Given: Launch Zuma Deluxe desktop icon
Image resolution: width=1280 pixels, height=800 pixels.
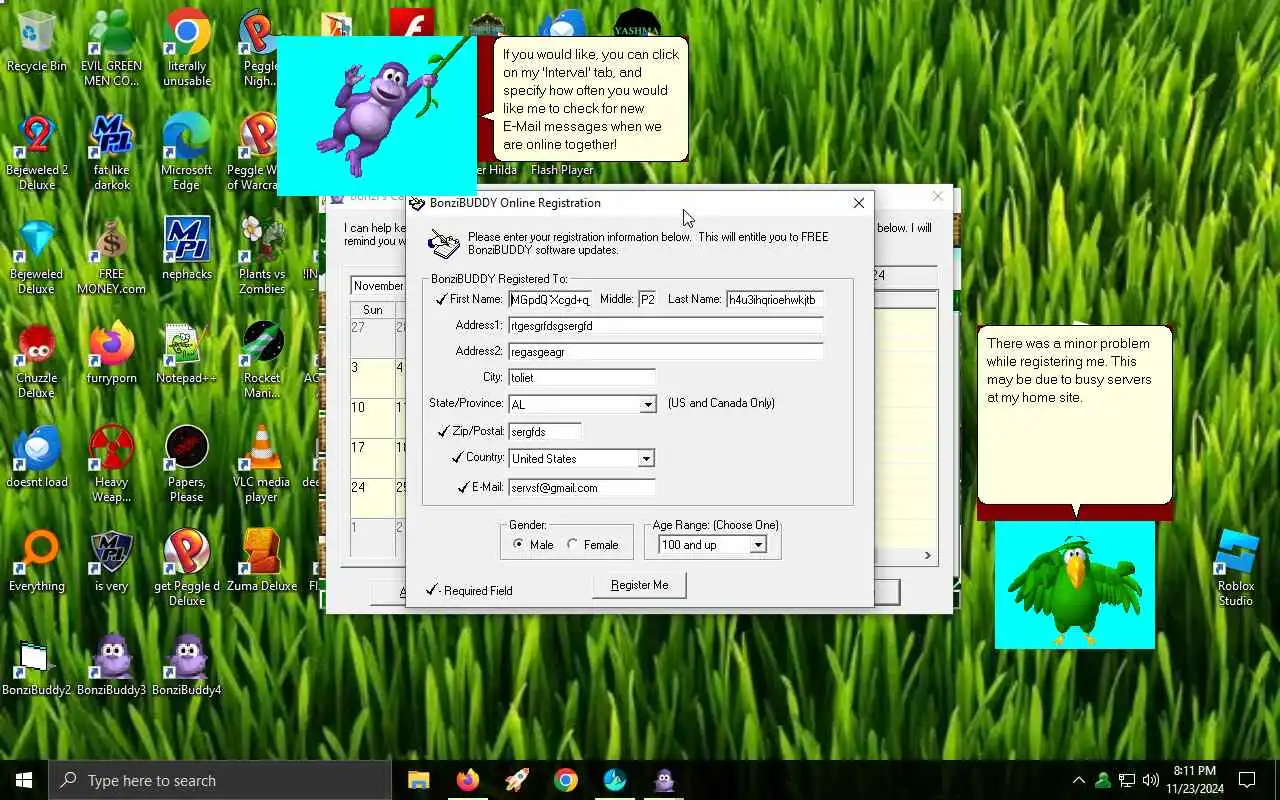Looking at the screenshot, I should point(261,560).
